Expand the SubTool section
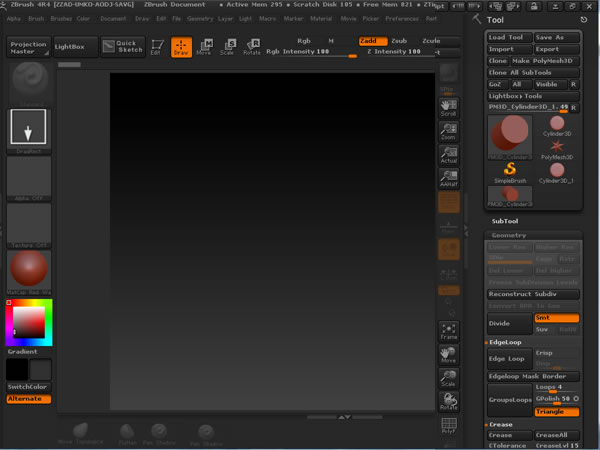Screen dimensions: 600x450 click(x=505, y=221)
